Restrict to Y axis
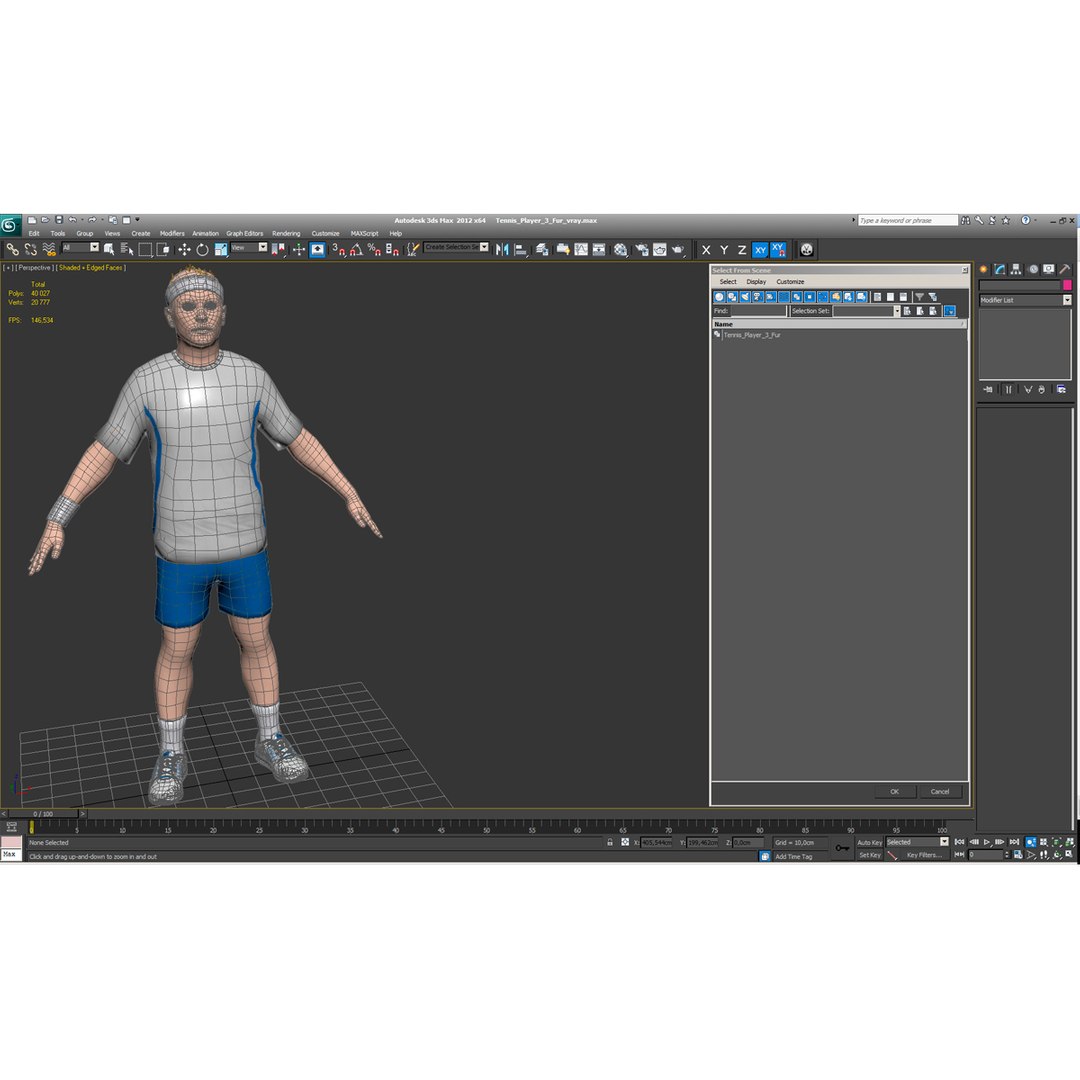The width and height of the screenshot is (1080, 1080). tap(724, 250)
